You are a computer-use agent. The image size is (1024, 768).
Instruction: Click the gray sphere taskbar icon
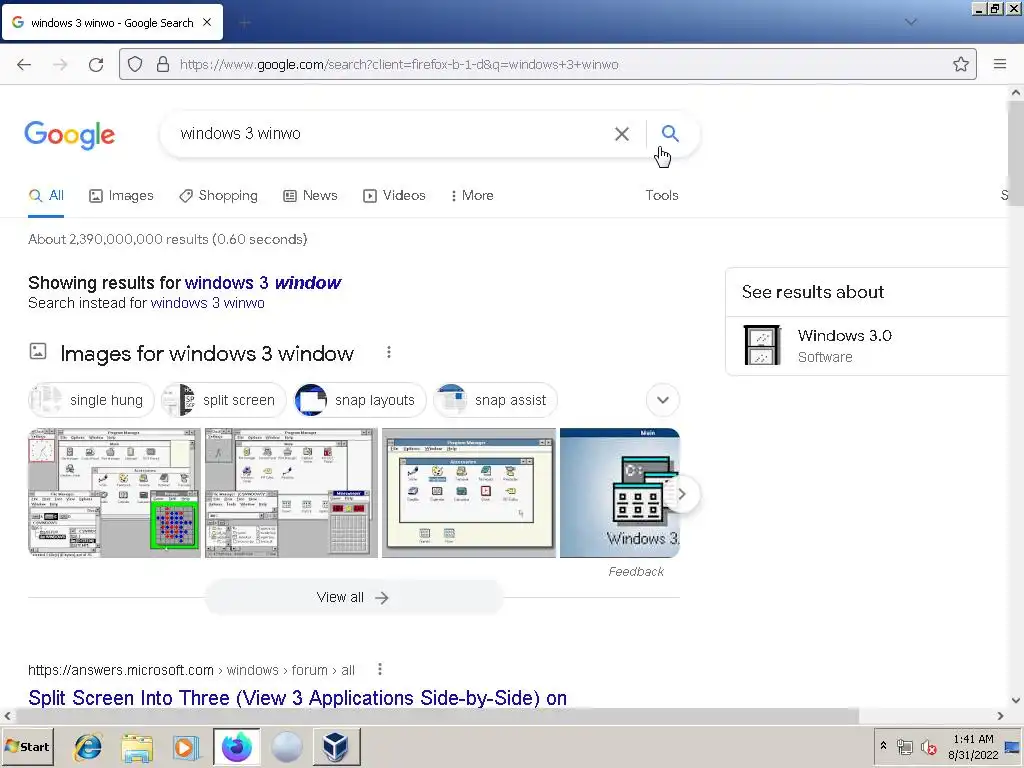287,747
